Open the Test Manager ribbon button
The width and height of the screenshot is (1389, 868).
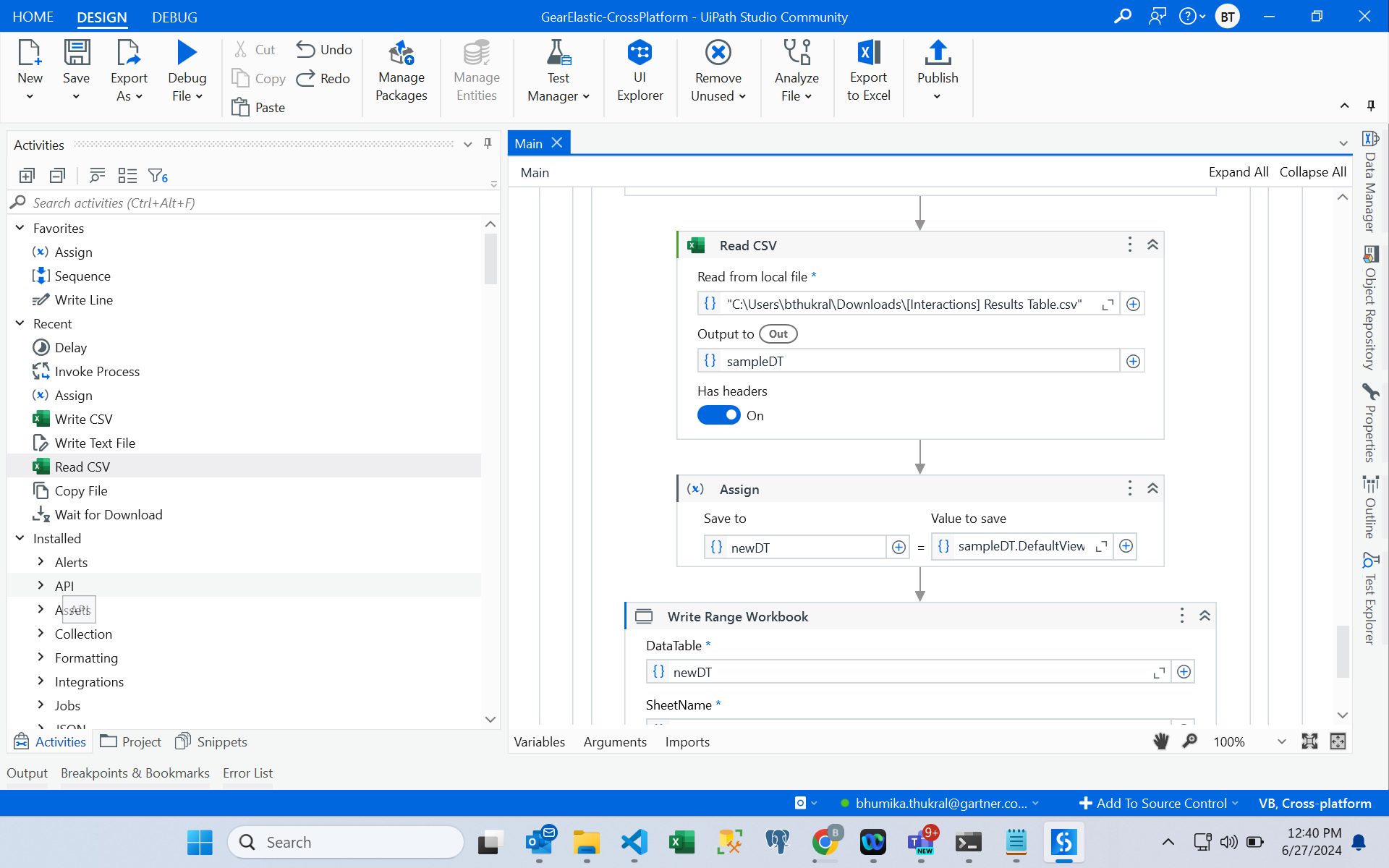pos(558,71)
